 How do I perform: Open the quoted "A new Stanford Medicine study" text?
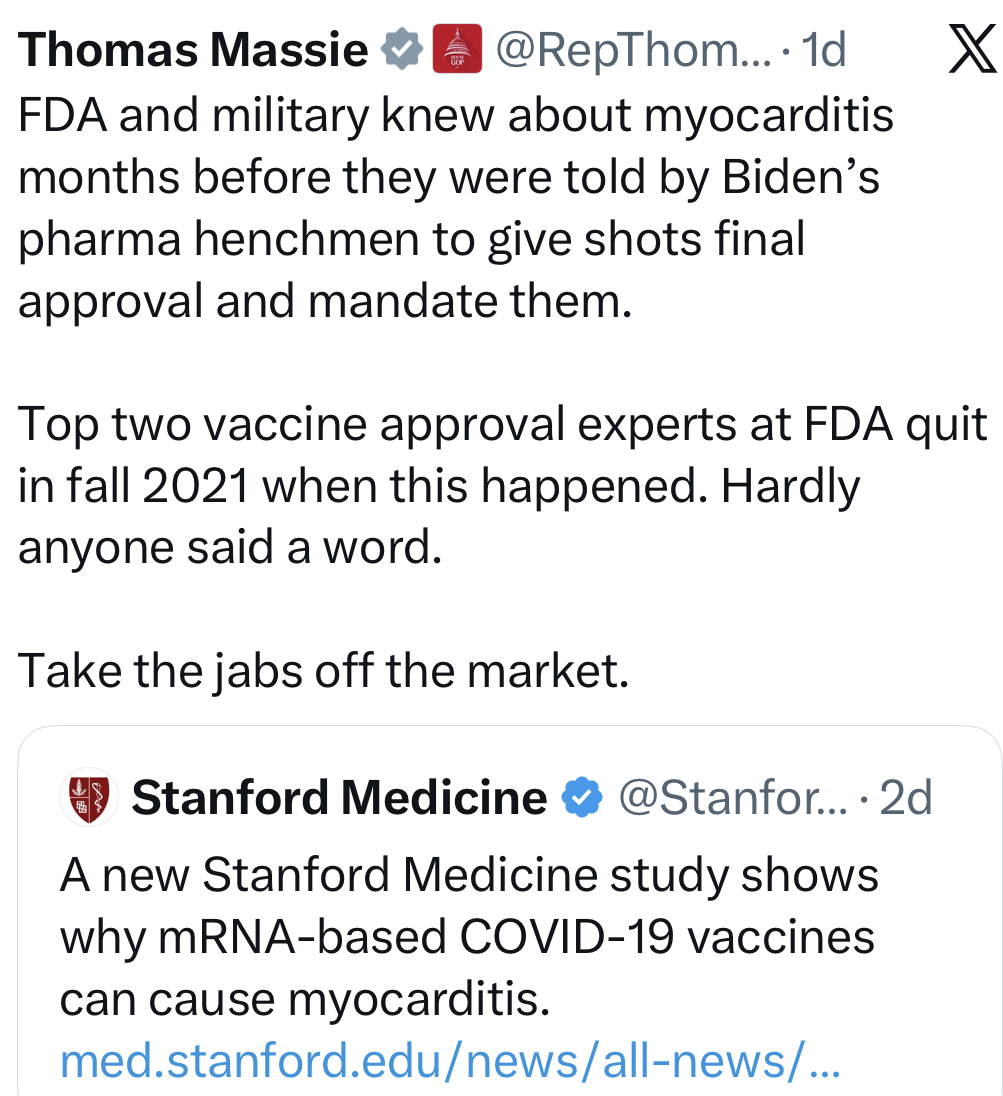pos(469,877)
